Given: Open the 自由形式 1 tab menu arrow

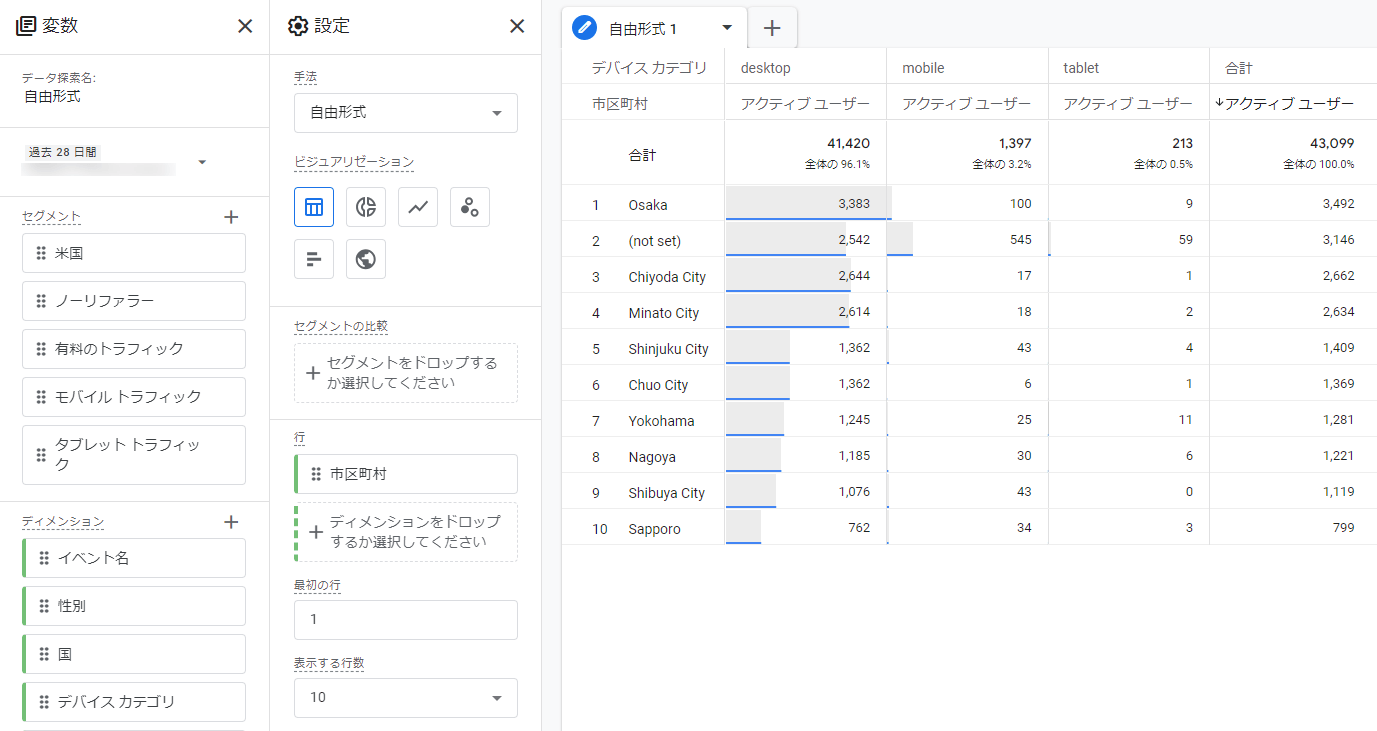Looking at the screenshot, I should pos(727,28).
